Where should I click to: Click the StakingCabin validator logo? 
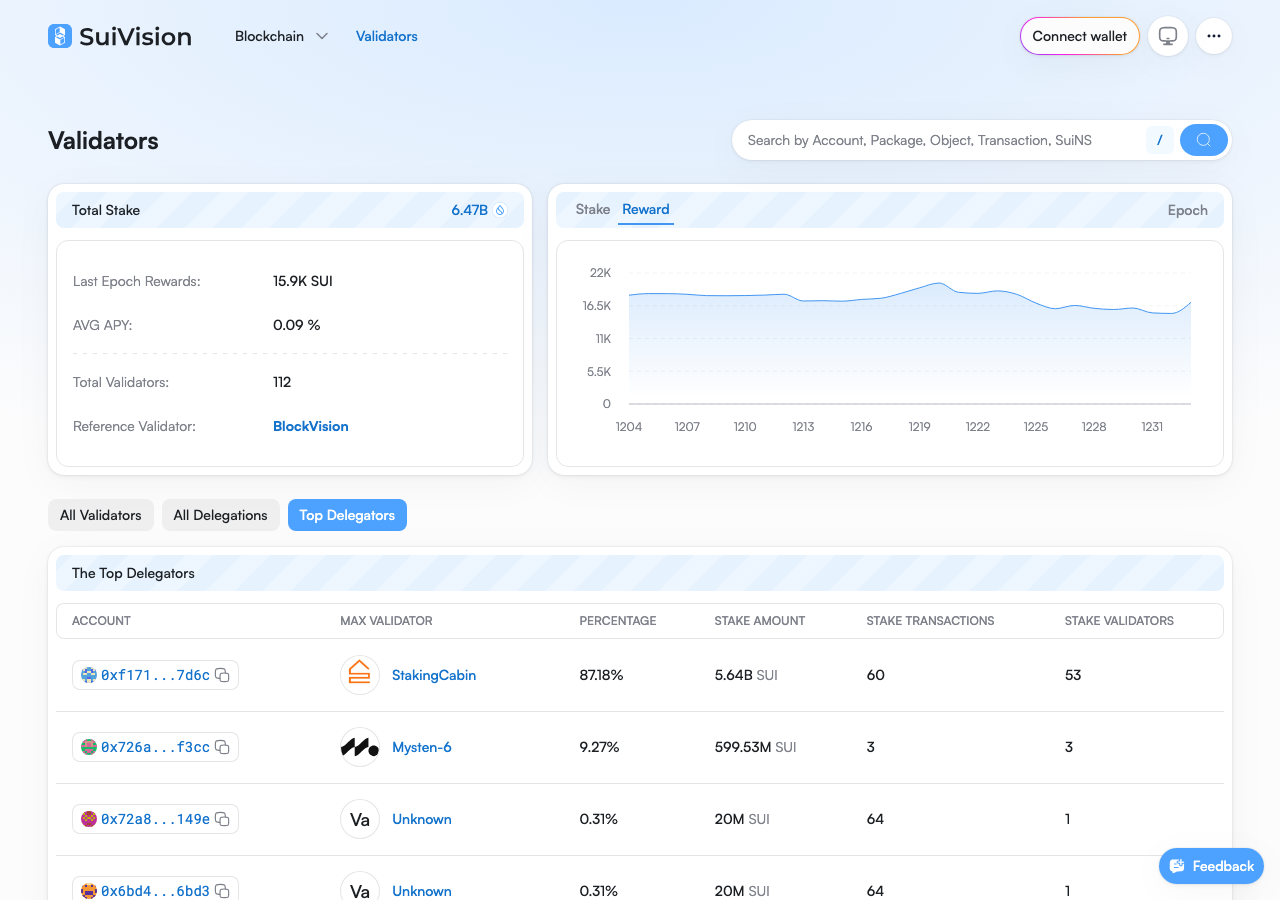[x=360, y=675]
